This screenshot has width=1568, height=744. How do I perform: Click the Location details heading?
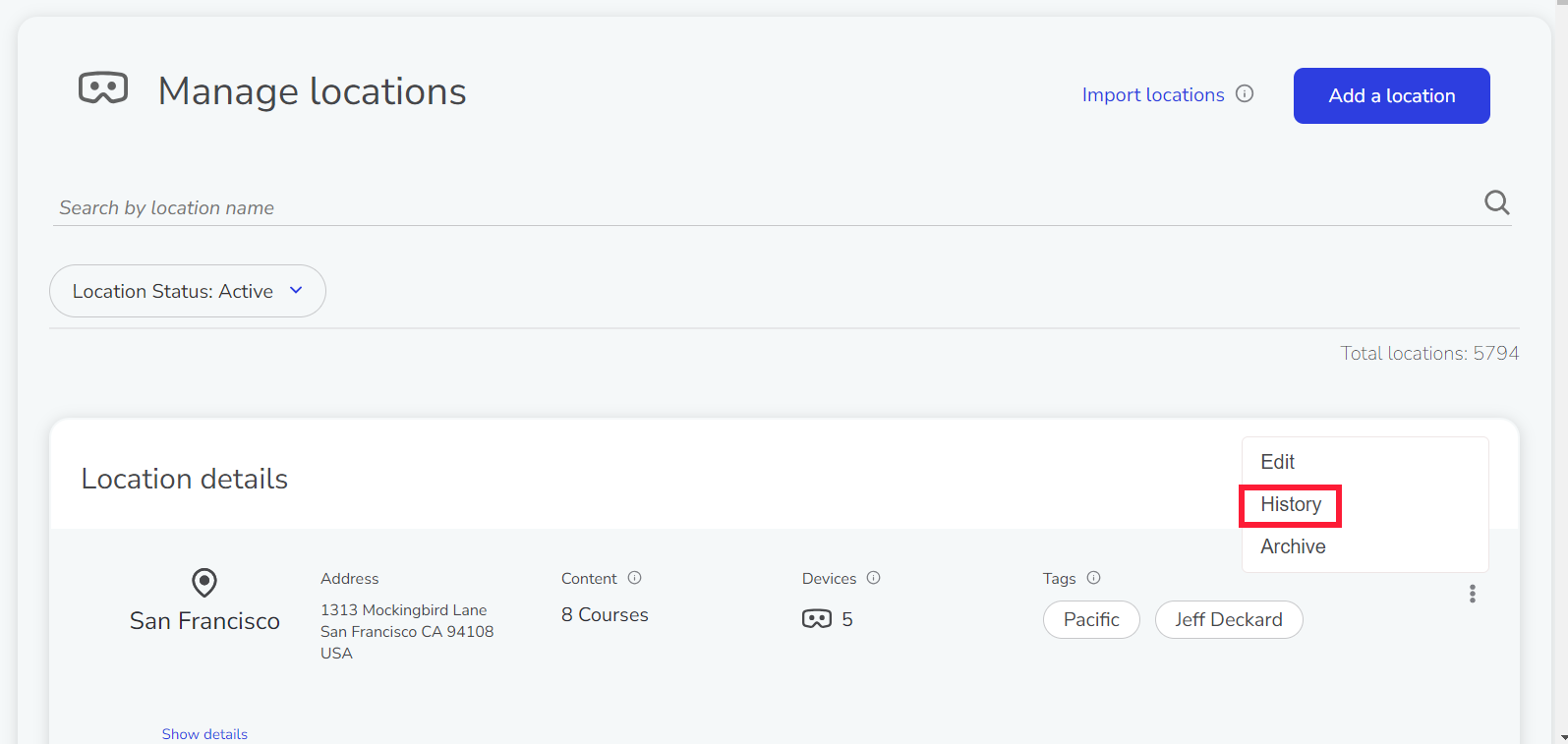(x=185, y=479)
